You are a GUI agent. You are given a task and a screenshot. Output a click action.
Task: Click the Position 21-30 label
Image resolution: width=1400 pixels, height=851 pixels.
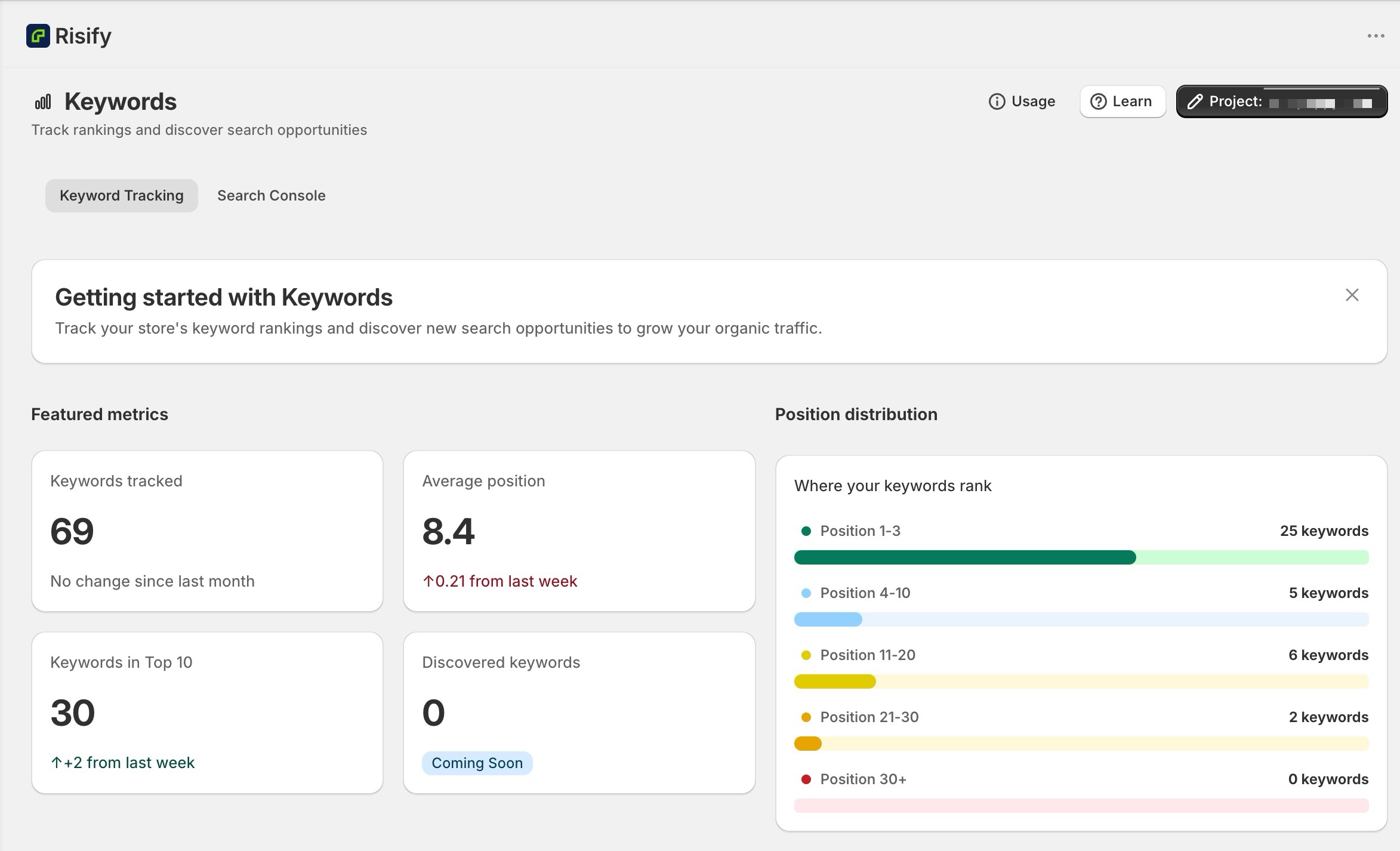[x=869, y=717]
